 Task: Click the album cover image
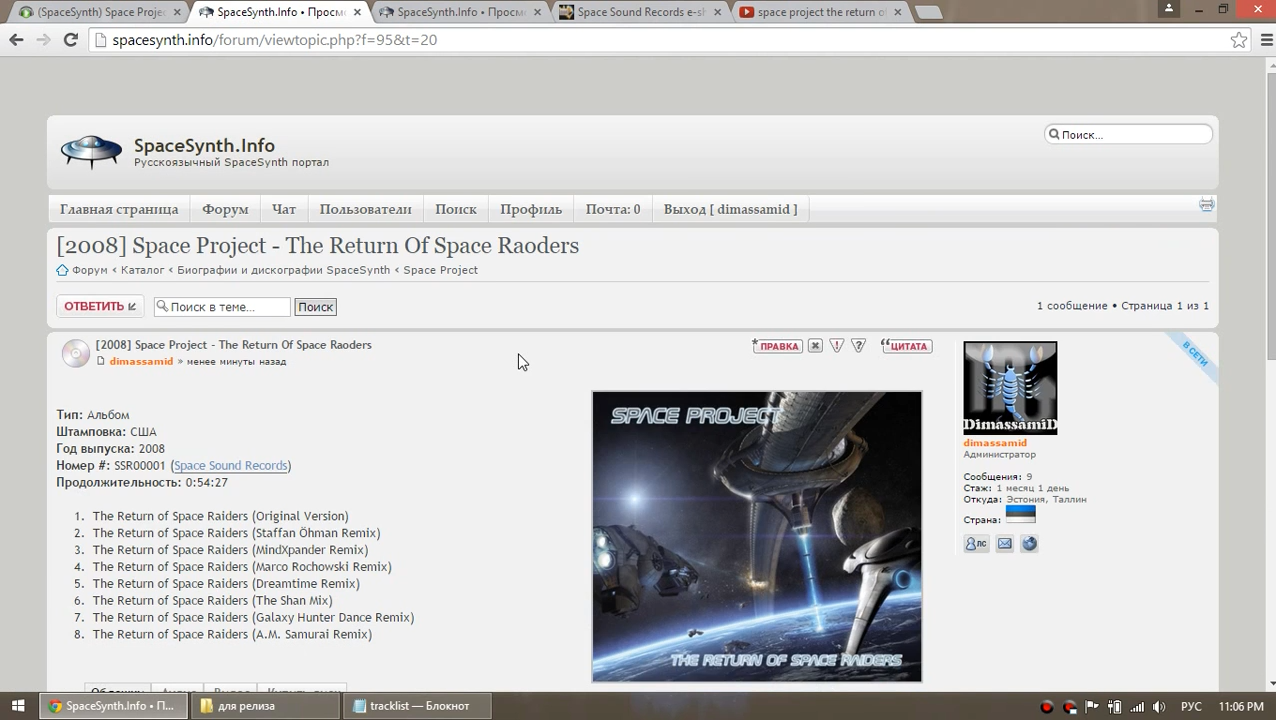pyautogui.click(x=757, y=536)
